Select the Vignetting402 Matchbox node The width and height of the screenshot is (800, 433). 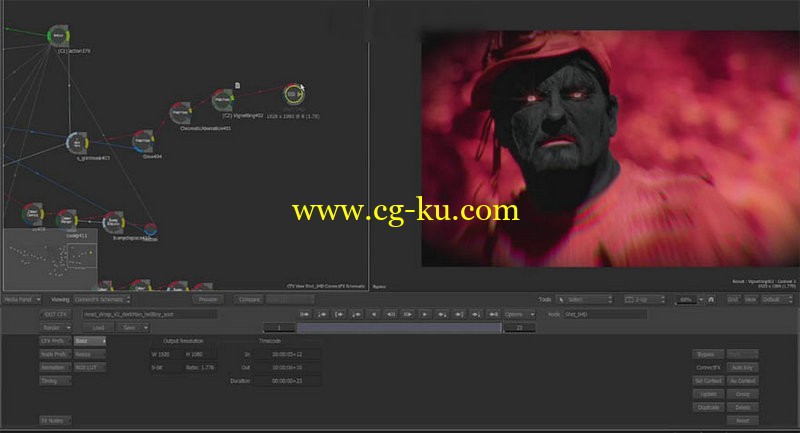coord(223,100)
